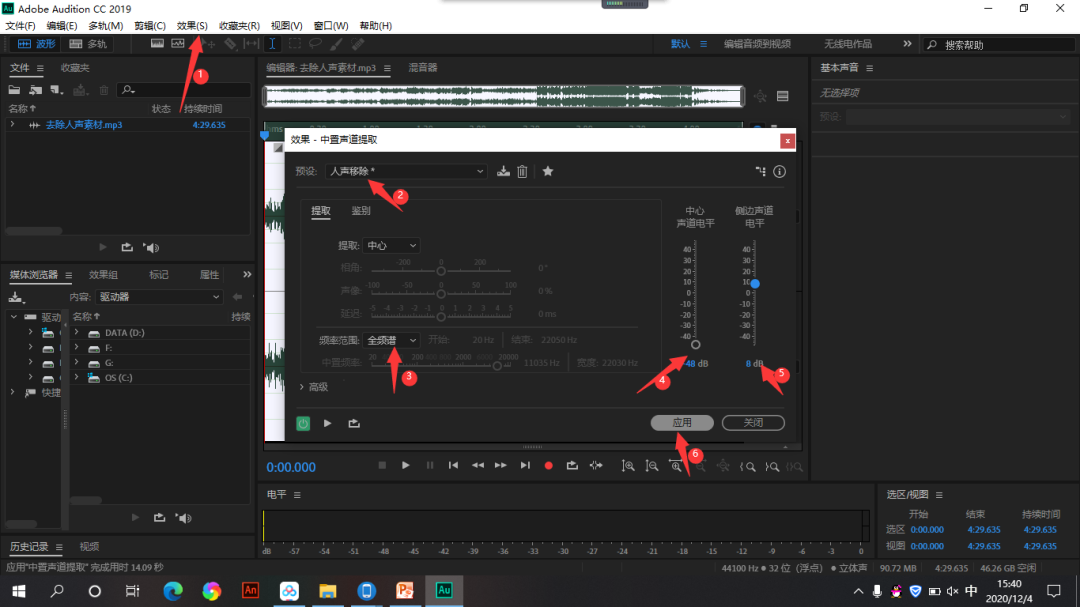Click the red Record button
Image resolution: width=1080 pixels, height=607 pixels.
tap(548, 466)
